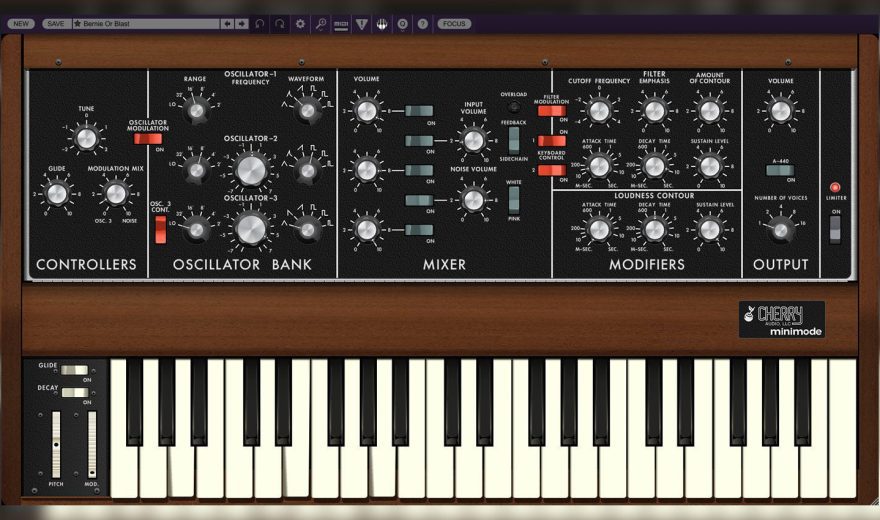Click the Oscillator-3 frequency knob
Image resolution: width=880 pixels, height=520 pixels.
(x=251, y=229)
